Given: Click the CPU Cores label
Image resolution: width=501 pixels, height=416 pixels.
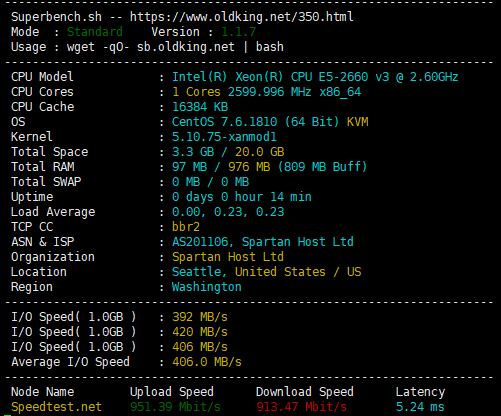Looking at the screenshot, I should [x=42, y=92].
